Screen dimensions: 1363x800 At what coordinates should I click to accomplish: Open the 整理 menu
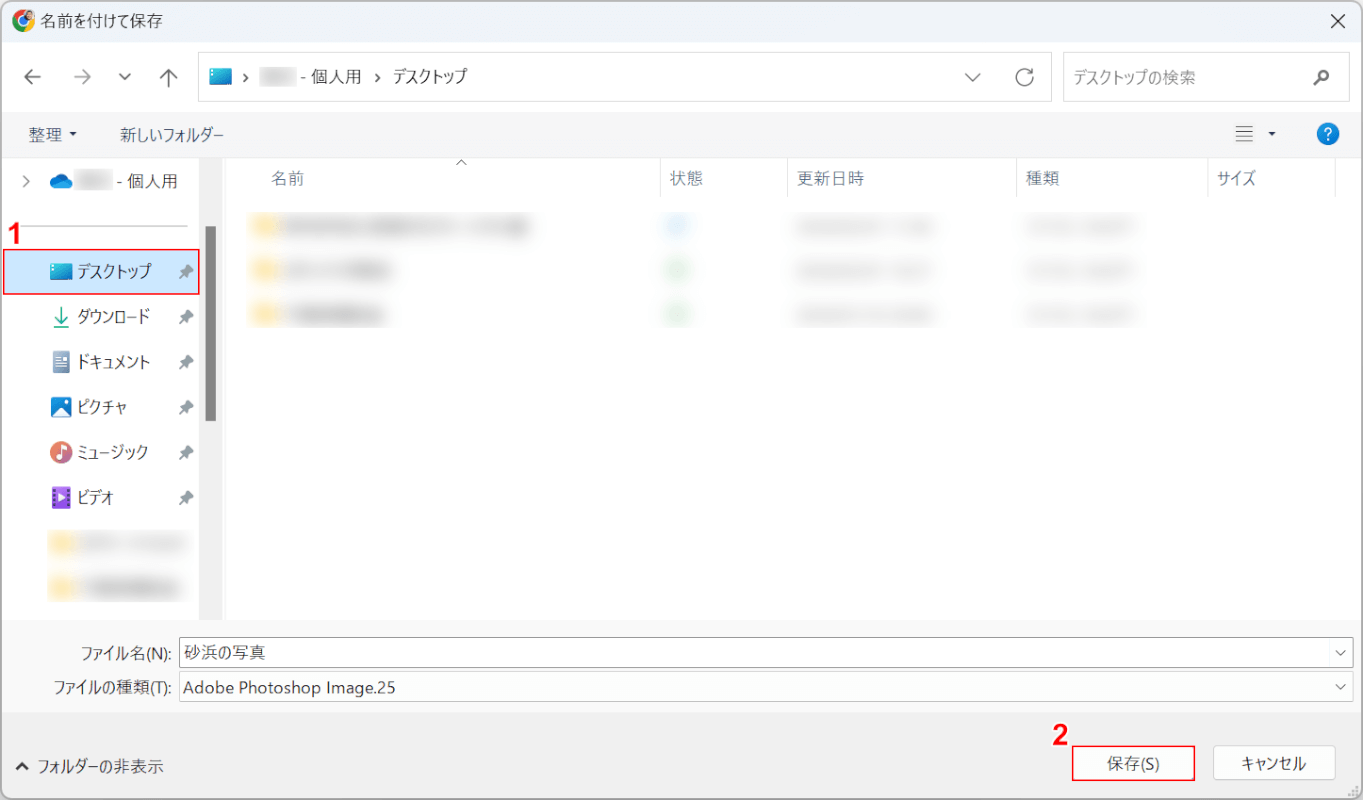(x=53, y=134)
